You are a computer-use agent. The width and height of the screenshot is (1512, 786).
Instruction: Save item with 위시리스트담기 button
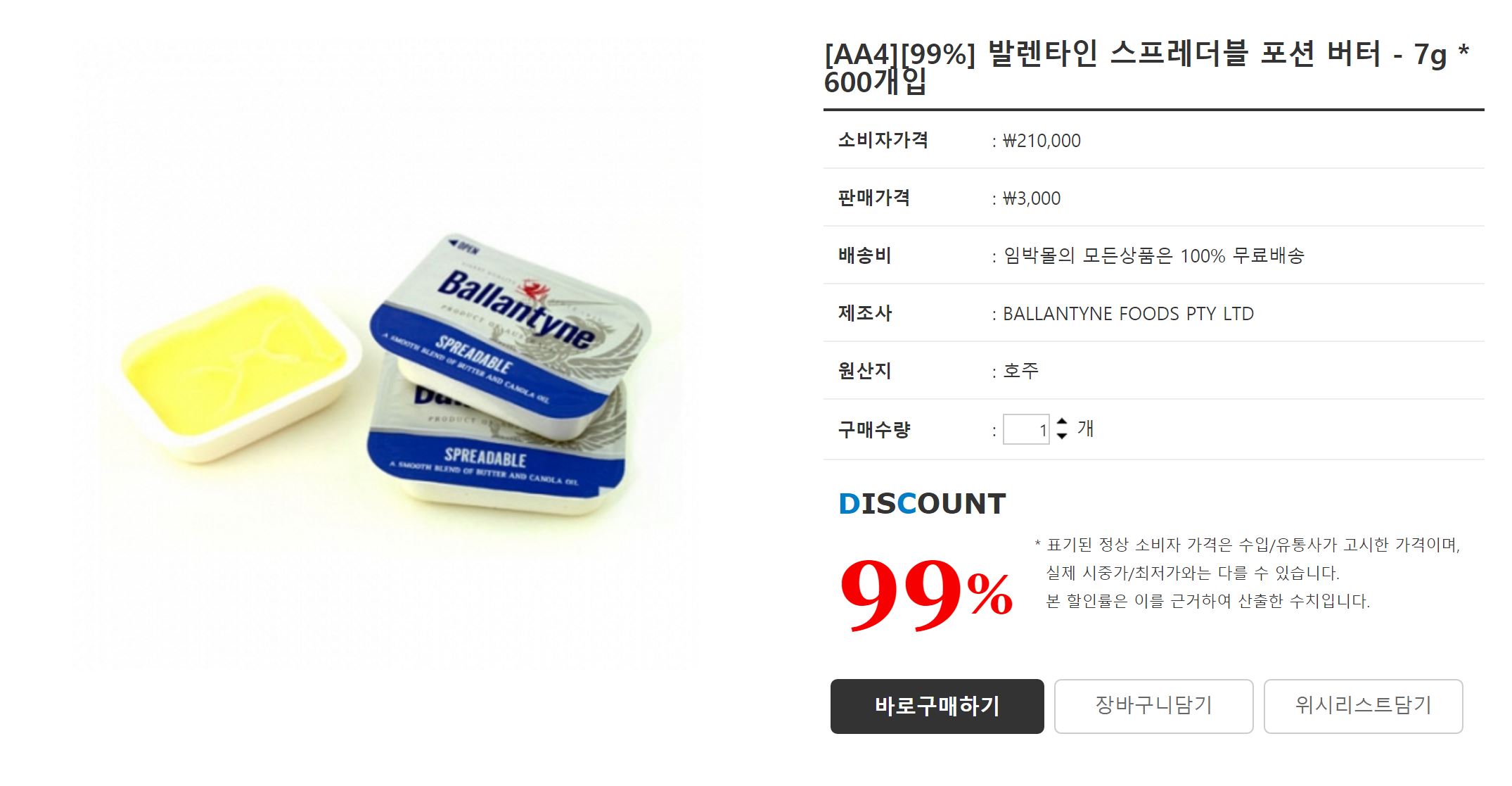coord(1363,706)
